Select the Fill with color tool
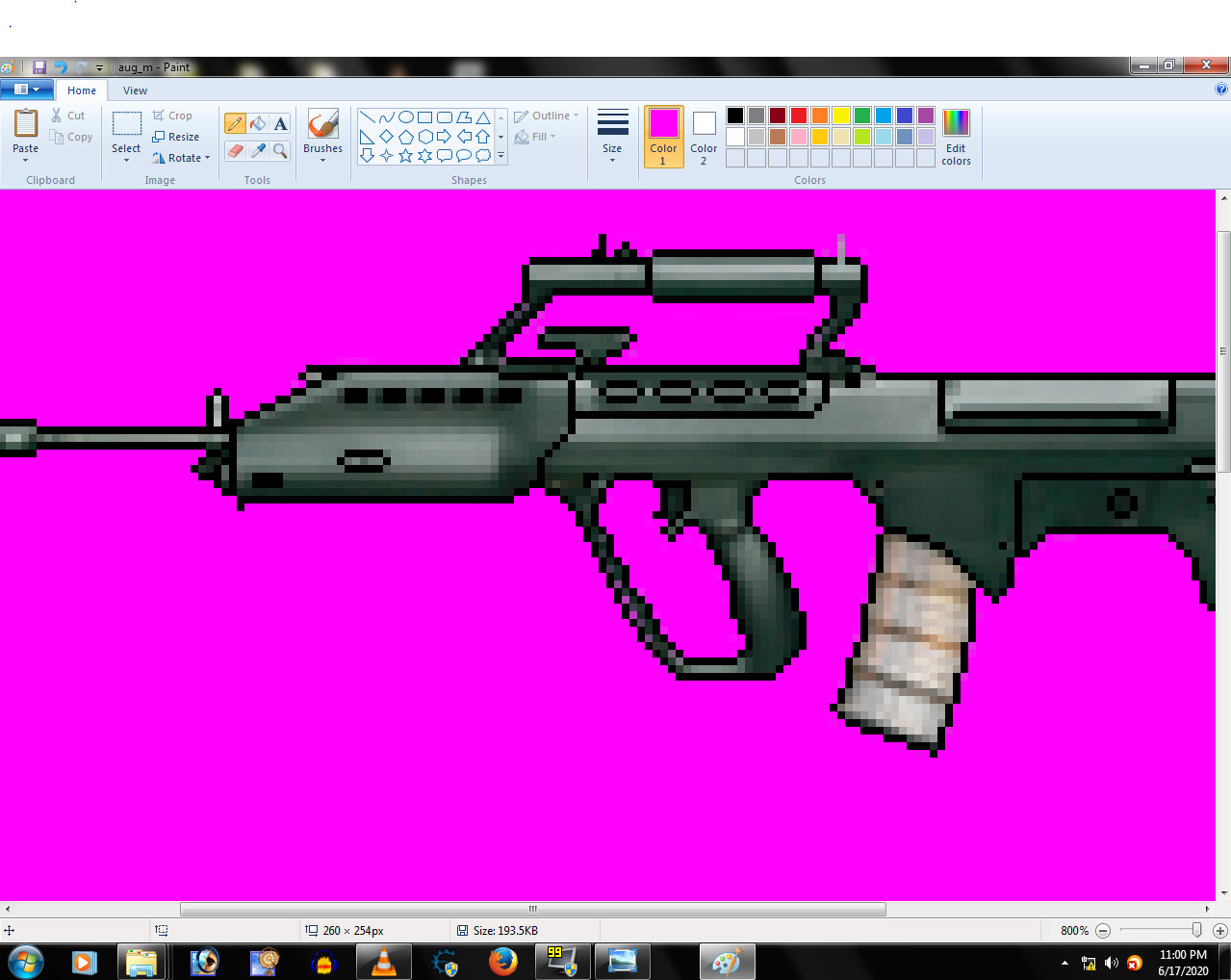Viewport: 1231px width, 980px height. [257, 123]
